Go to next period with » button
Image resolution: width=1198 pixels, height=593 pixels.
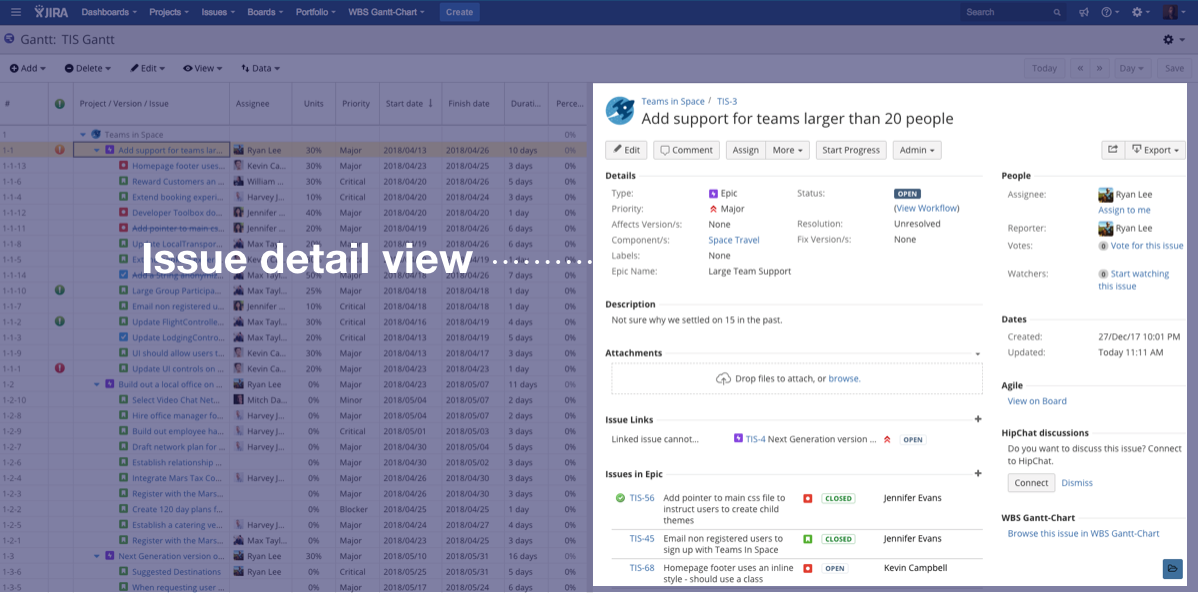(x=1099, y=68)
